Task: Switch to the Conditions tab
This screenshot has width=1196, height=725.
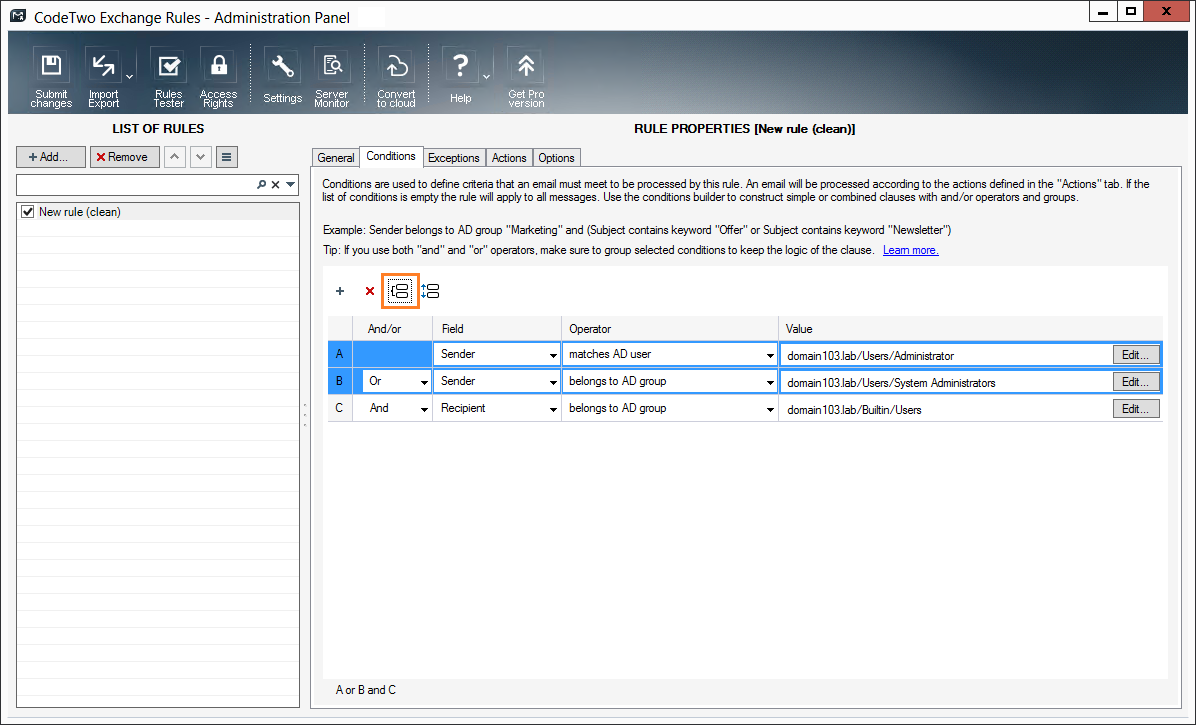Action: 391,156
